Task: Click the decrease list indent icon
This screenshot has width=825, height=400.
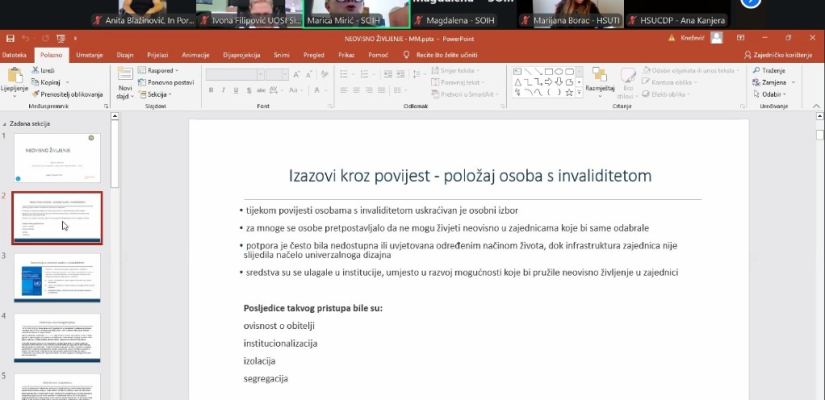Action: tap(388, 74)
